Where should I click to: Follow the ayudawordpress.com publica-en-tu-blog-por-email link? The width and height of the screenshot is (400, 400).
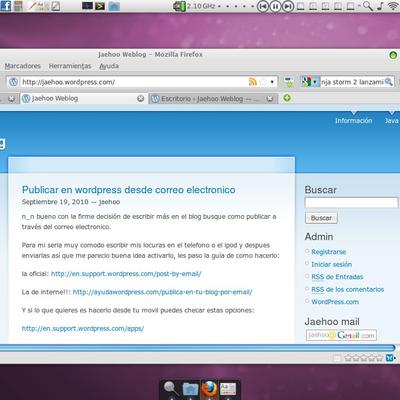click(x=162, y=292)
